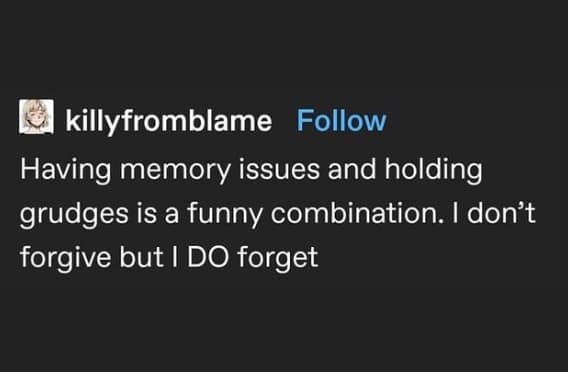Click the word 'forget' ending the post
568x372 pixels.
tap(278, 257)
